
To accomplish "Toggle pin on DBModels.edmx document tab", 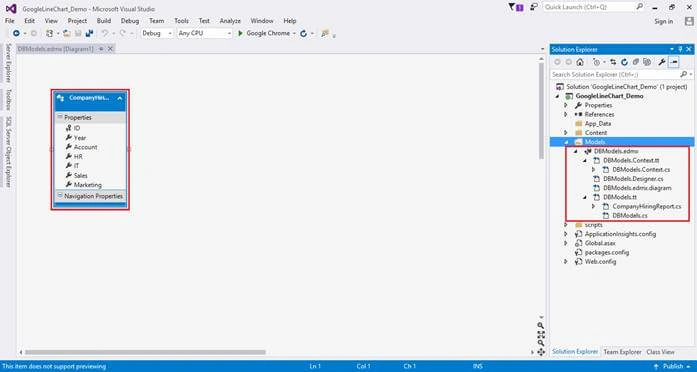I will (x=101, y=49).
